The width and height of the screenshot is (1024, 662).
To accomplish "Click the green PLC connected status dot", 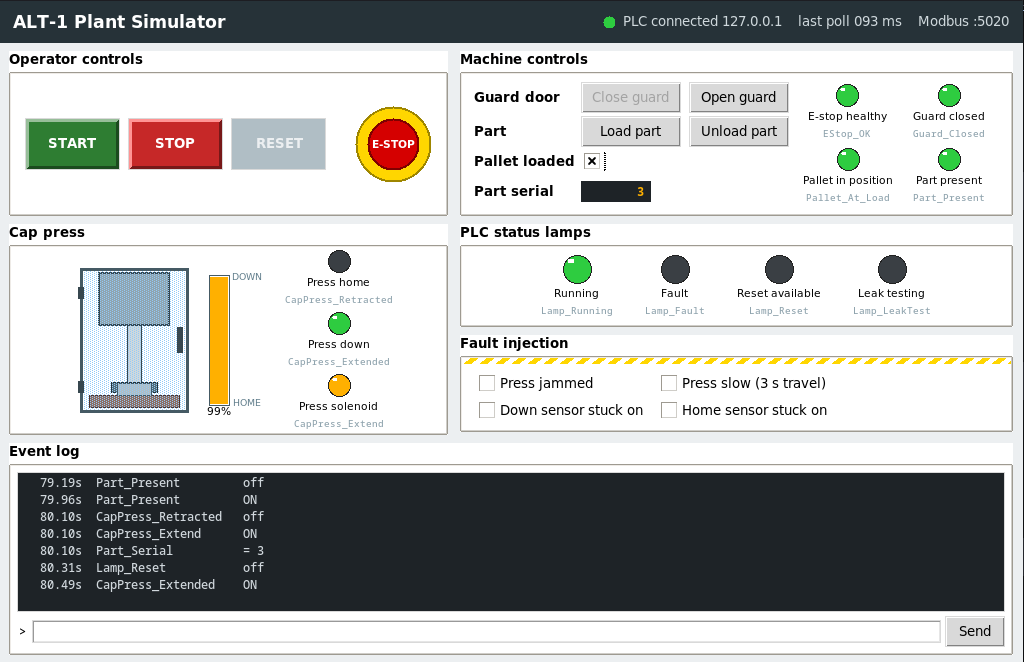I will tap(609, 22).
